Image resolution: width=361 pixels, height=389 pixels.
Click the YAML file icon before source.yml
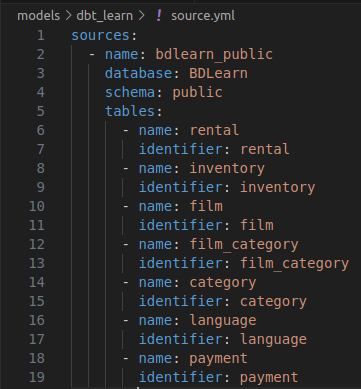(159, 16)
